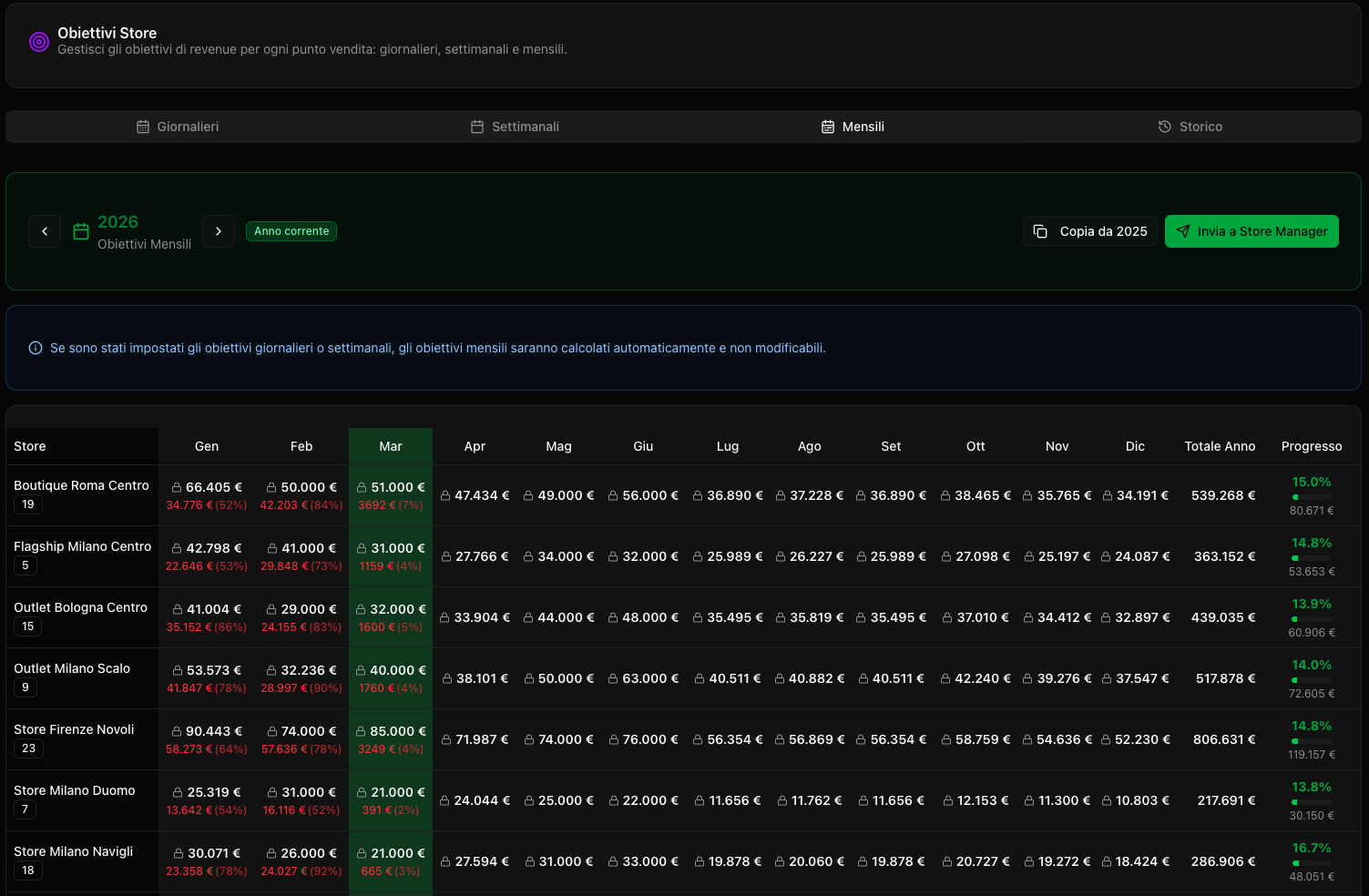
Task: Click the purple target icon beside Obiettivi Store
Action: [x=38, y=42]
